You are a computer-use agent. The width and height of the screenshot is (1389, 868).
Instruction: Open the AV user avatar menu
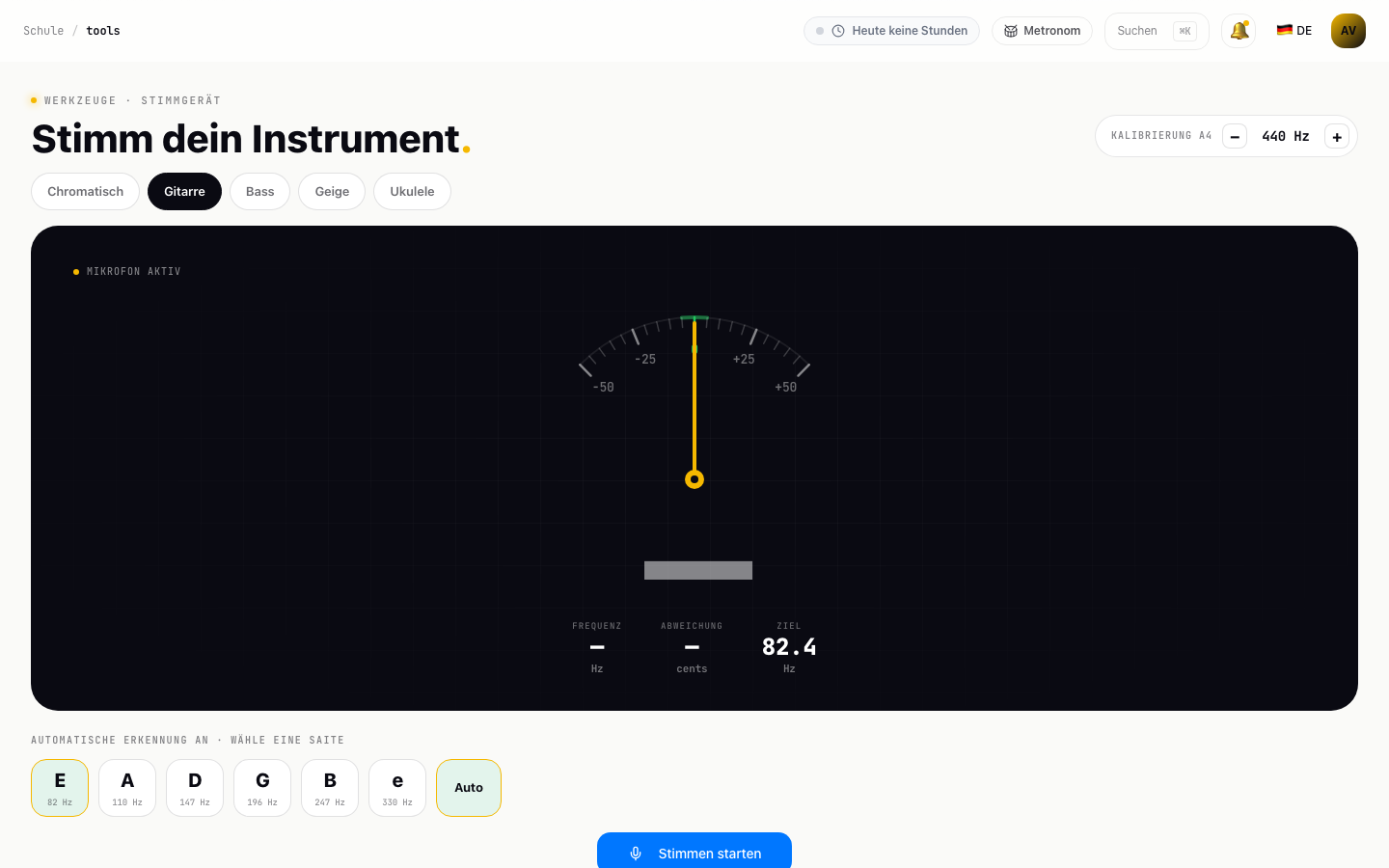[1348, 31]
